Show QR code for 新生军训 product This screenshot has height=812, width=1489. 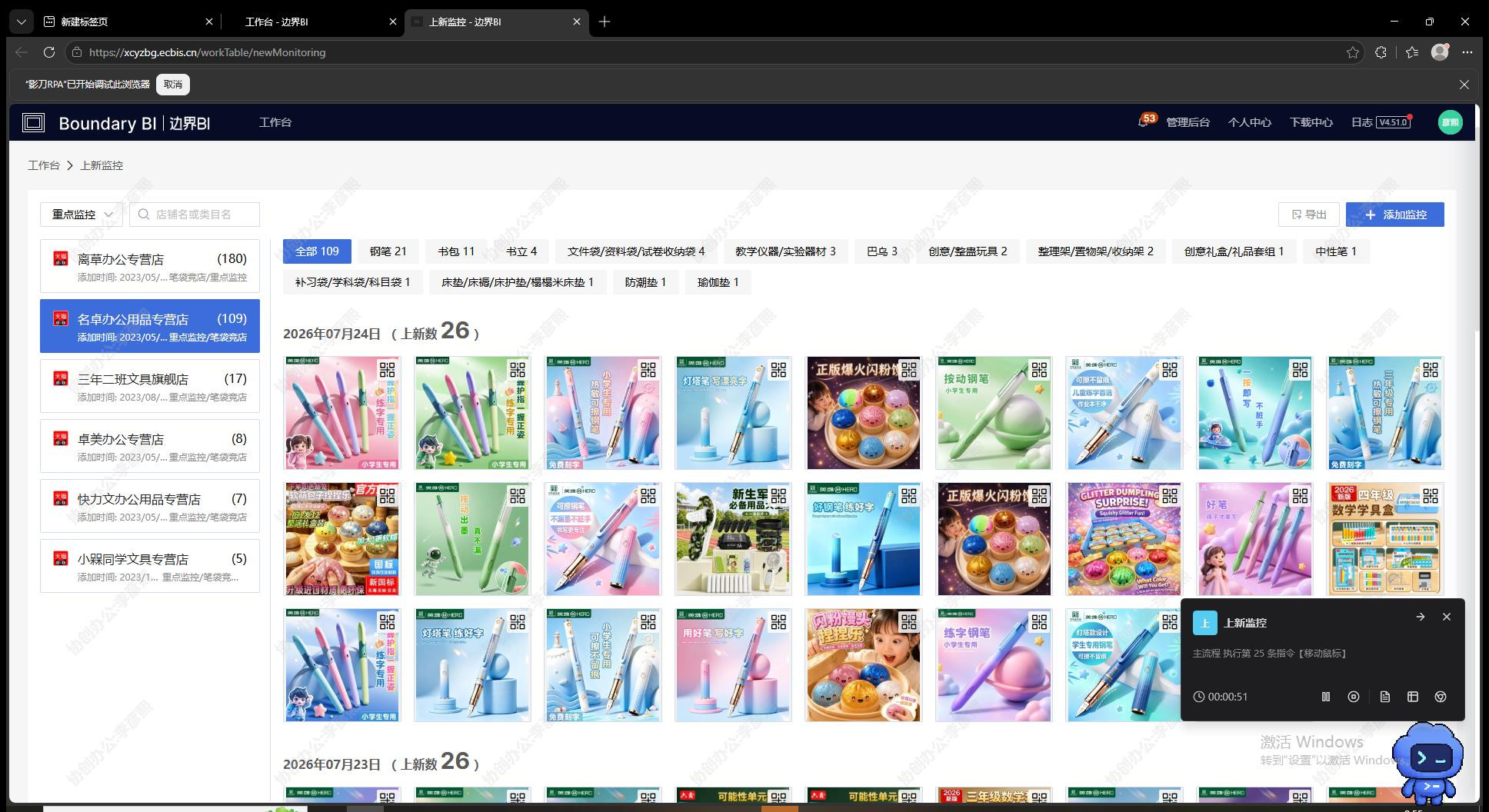tap(778, 496)
